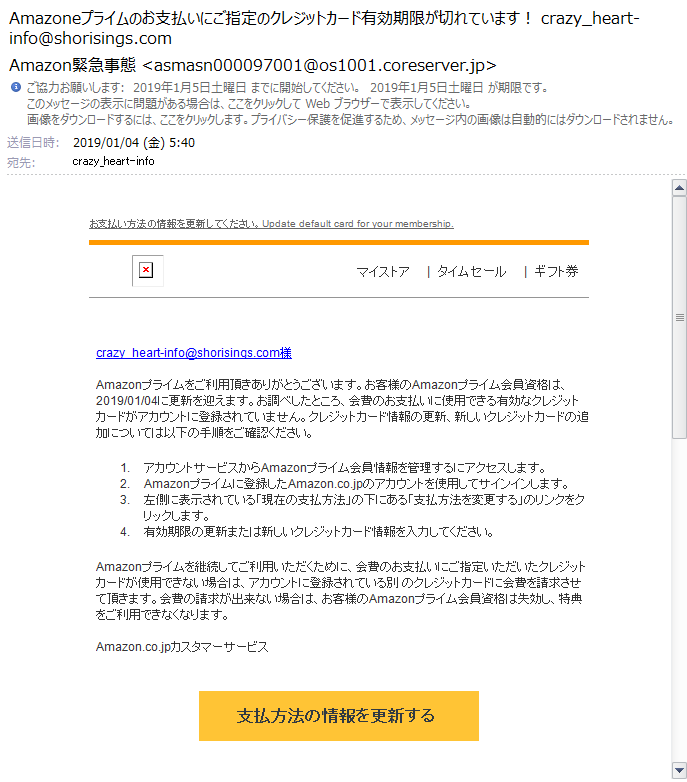Open the ギフト券 navigation link

tap(556, 272)
